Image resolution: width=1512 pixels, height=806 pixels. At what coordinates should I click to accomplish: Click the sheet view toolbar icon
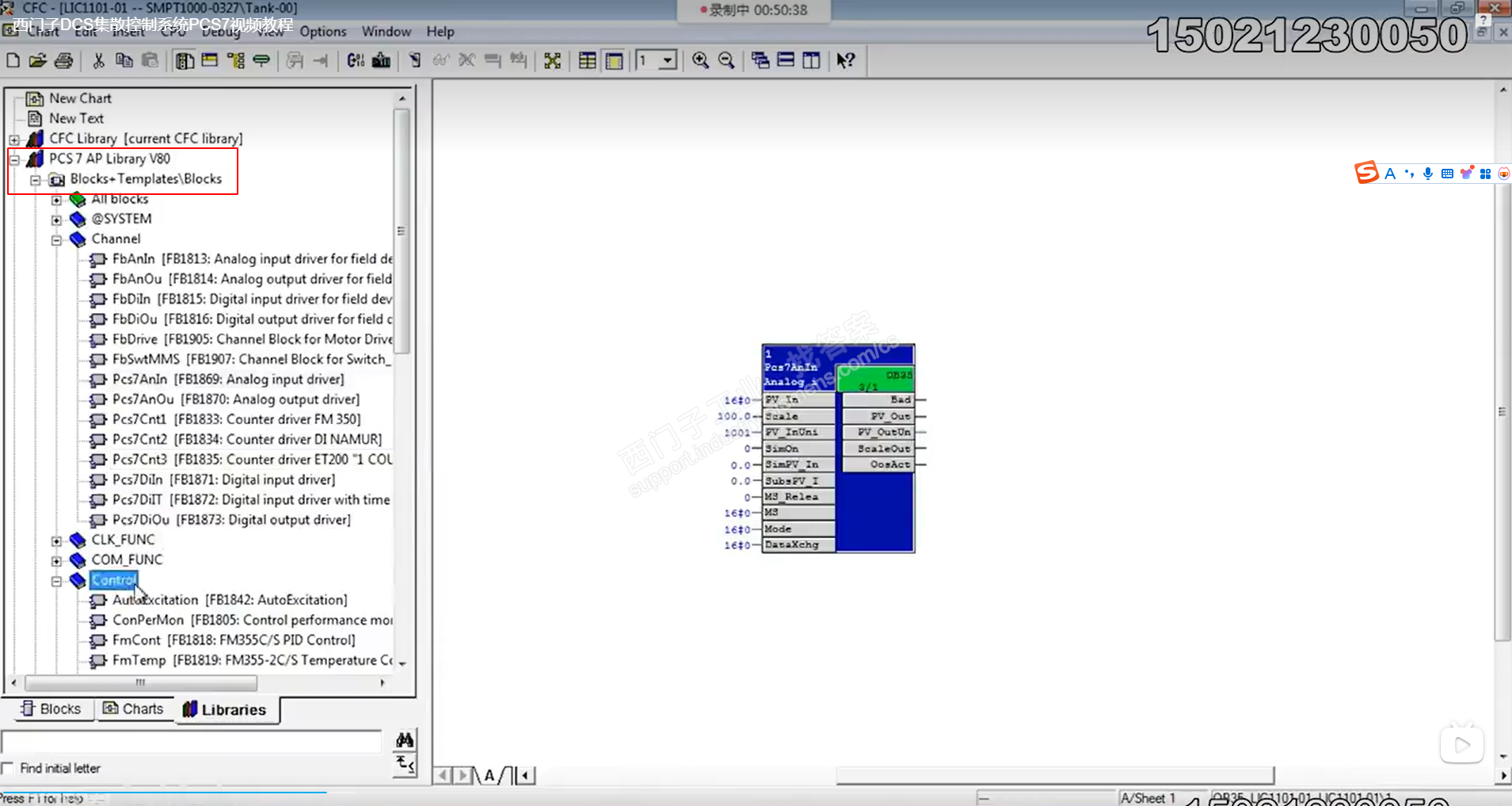[x=614, y=60]
